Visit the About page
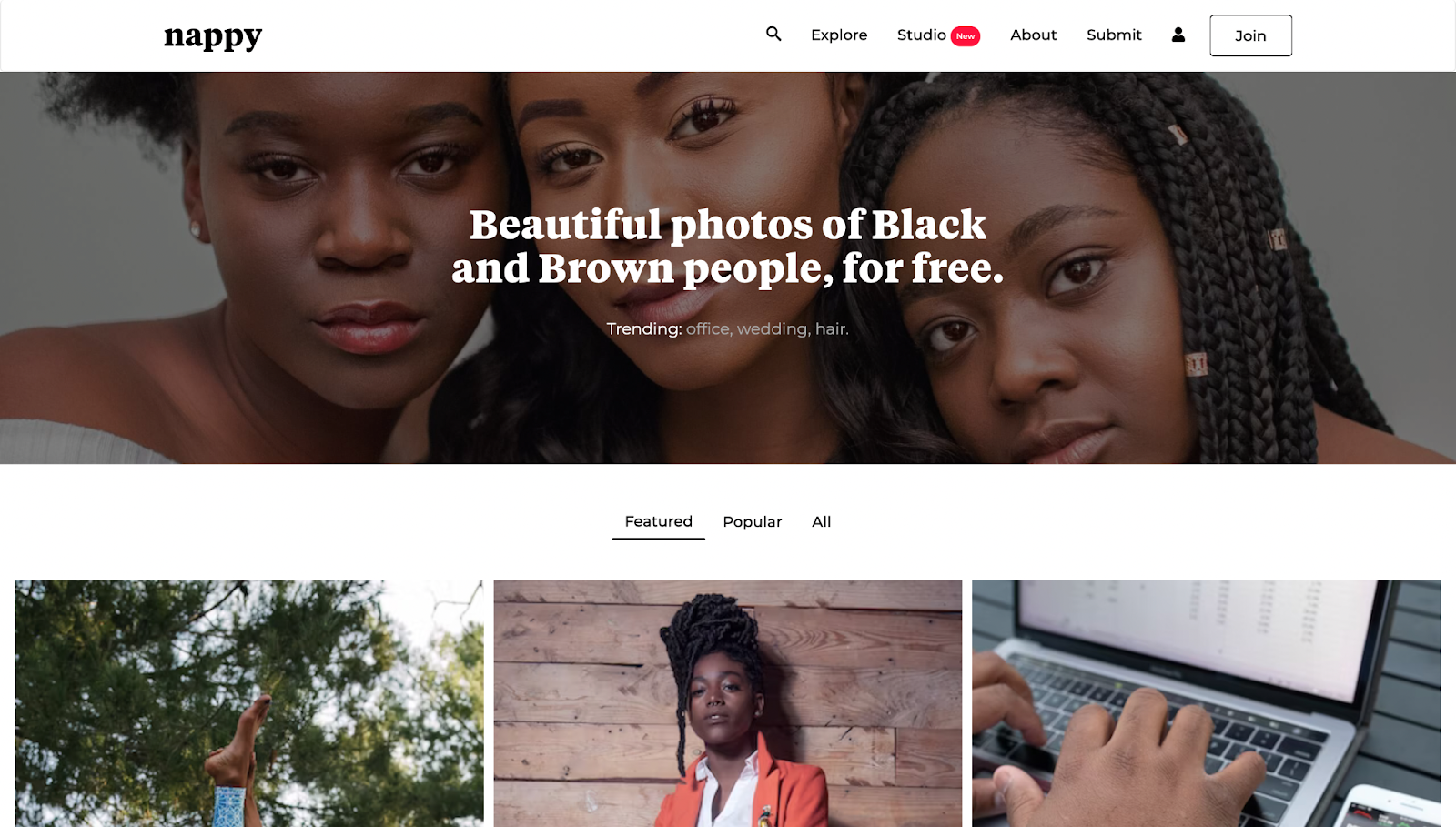Screen dimensions: 1456x827 (x=1033, y=35)
